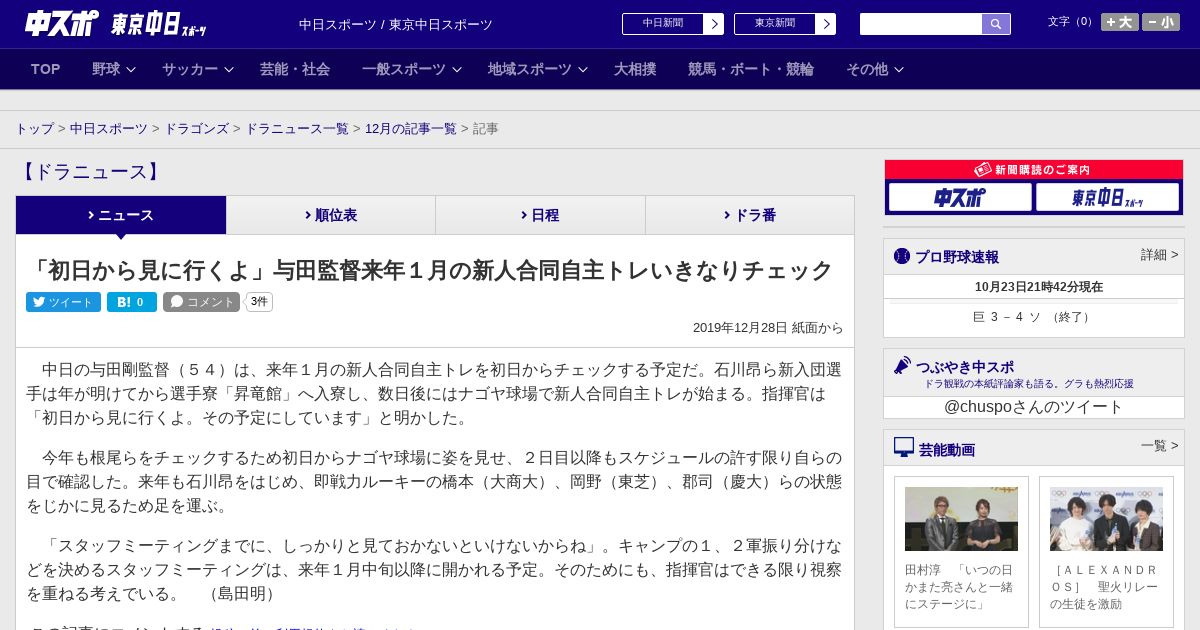
Task: Click 詳細 > beside プロ野球速報
Action: point(1159,255)
